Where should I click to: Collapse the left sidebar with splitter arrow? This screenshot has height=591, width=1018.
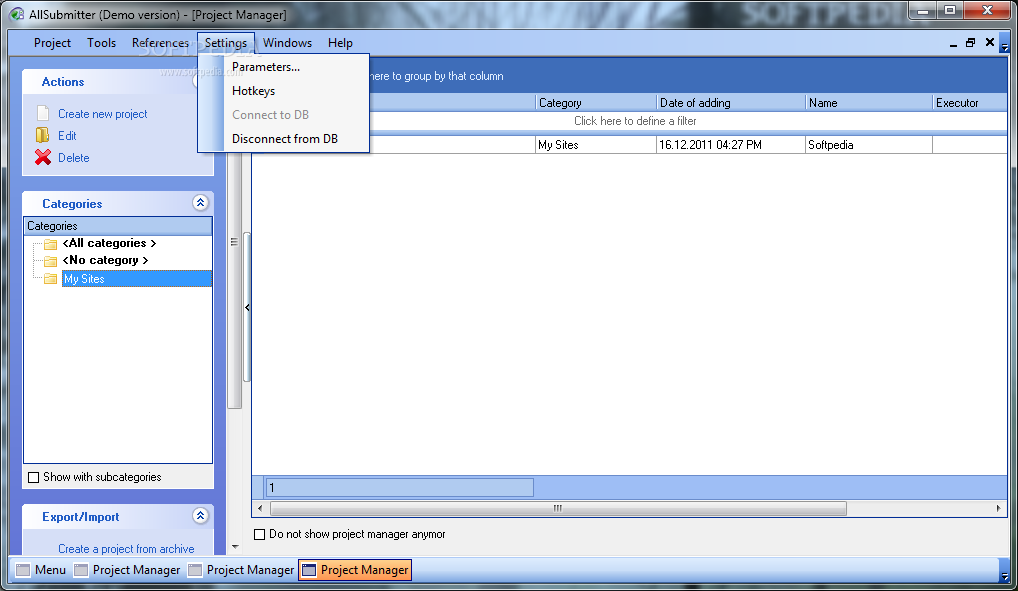tap(247, 307)
